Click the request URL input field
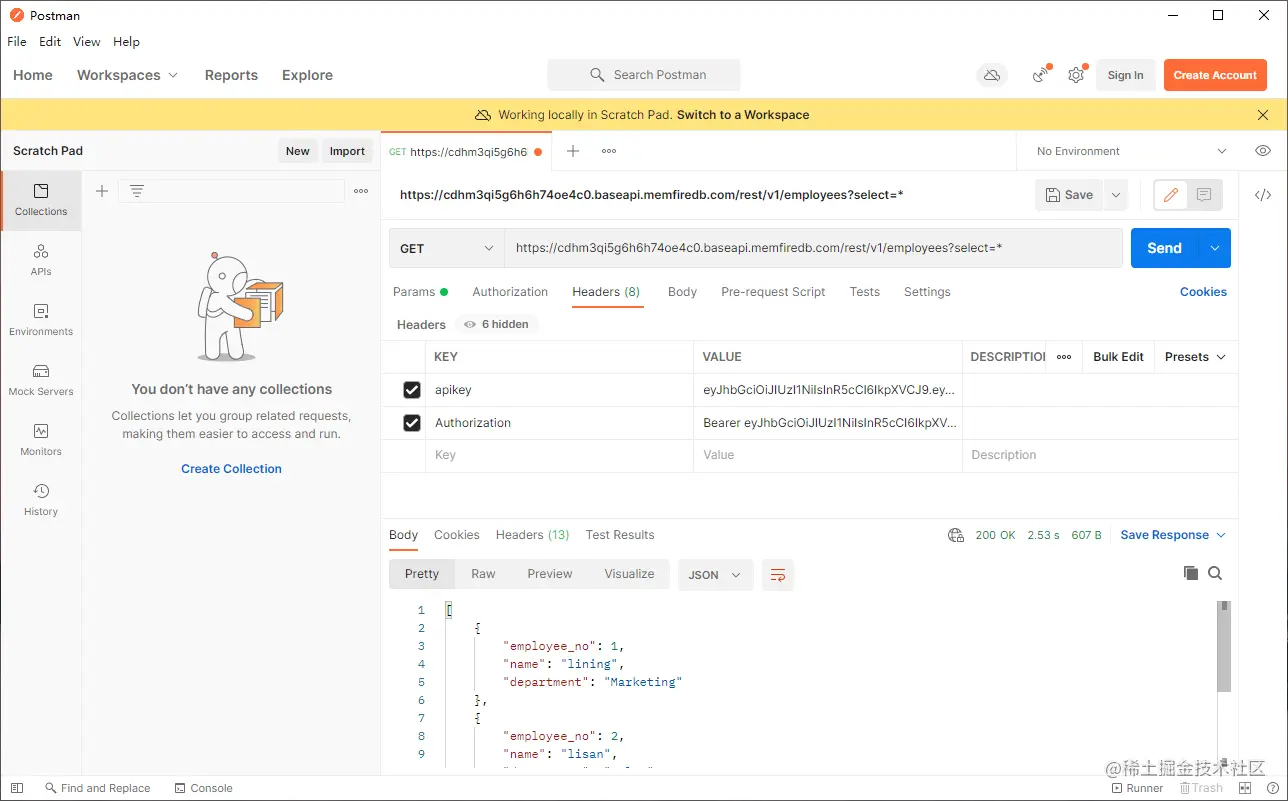 813,248
